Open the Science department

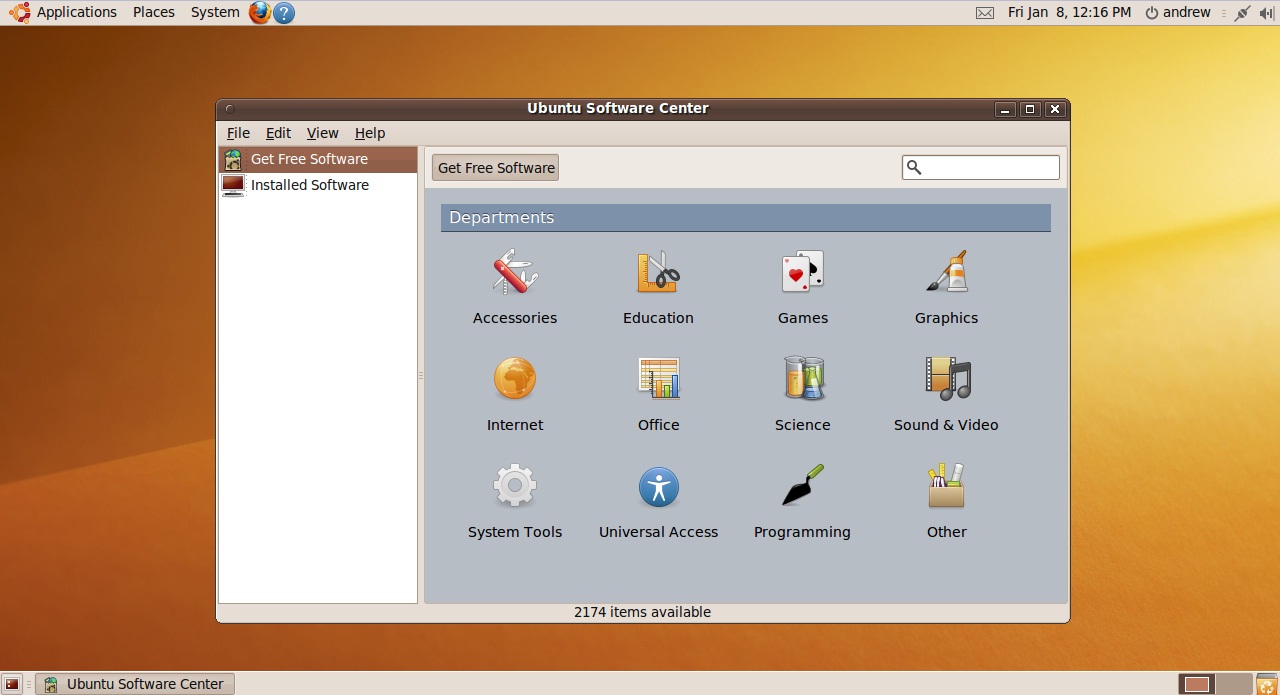(802, 394)
